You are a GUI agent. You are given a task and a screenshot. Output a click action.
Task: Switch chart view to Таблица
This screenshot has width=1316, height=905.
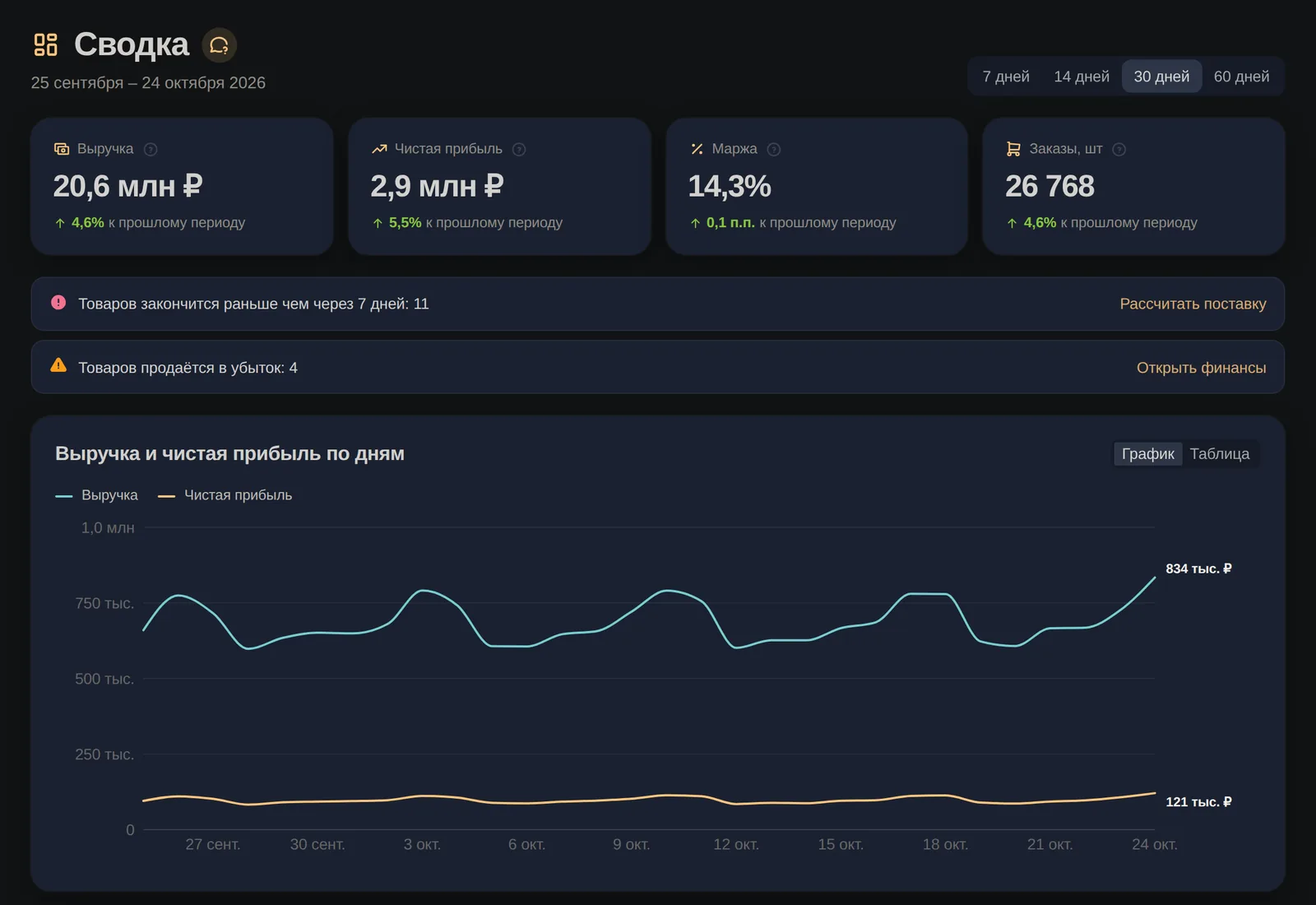coord(1219,454)
